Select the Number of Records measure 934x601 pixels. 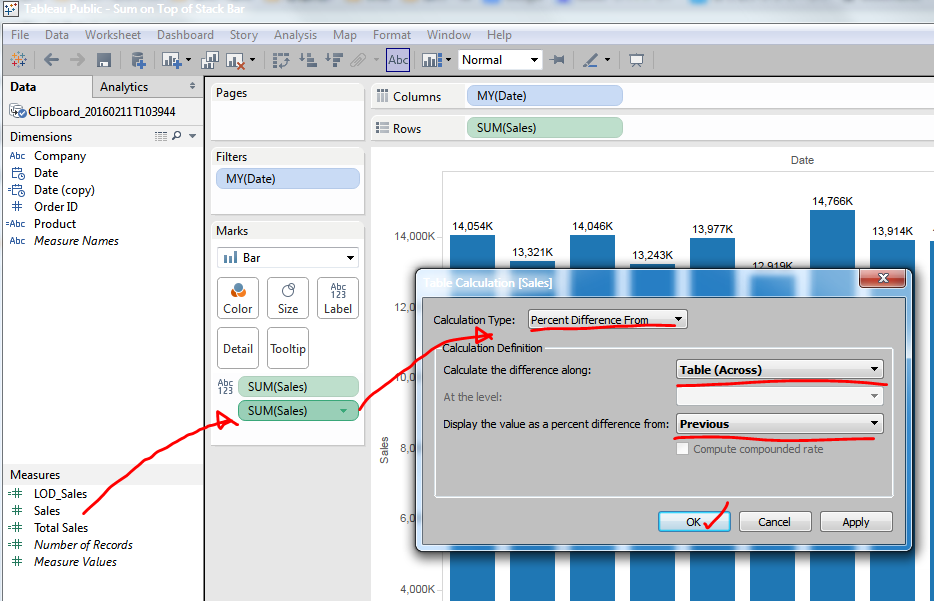pyautogui.click(x=83, y=544)
